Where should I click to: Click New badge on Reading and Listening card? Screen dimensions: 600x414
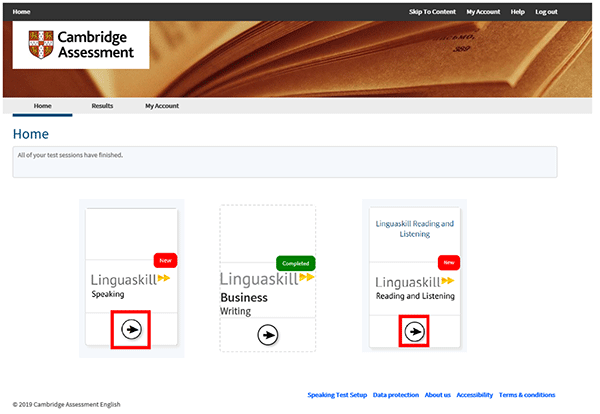[449, 262]
